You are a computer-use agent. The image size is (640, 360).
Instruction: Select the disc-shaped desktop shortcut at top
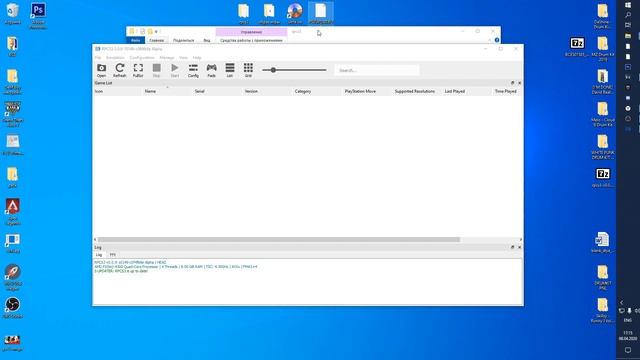click(294, 13)
